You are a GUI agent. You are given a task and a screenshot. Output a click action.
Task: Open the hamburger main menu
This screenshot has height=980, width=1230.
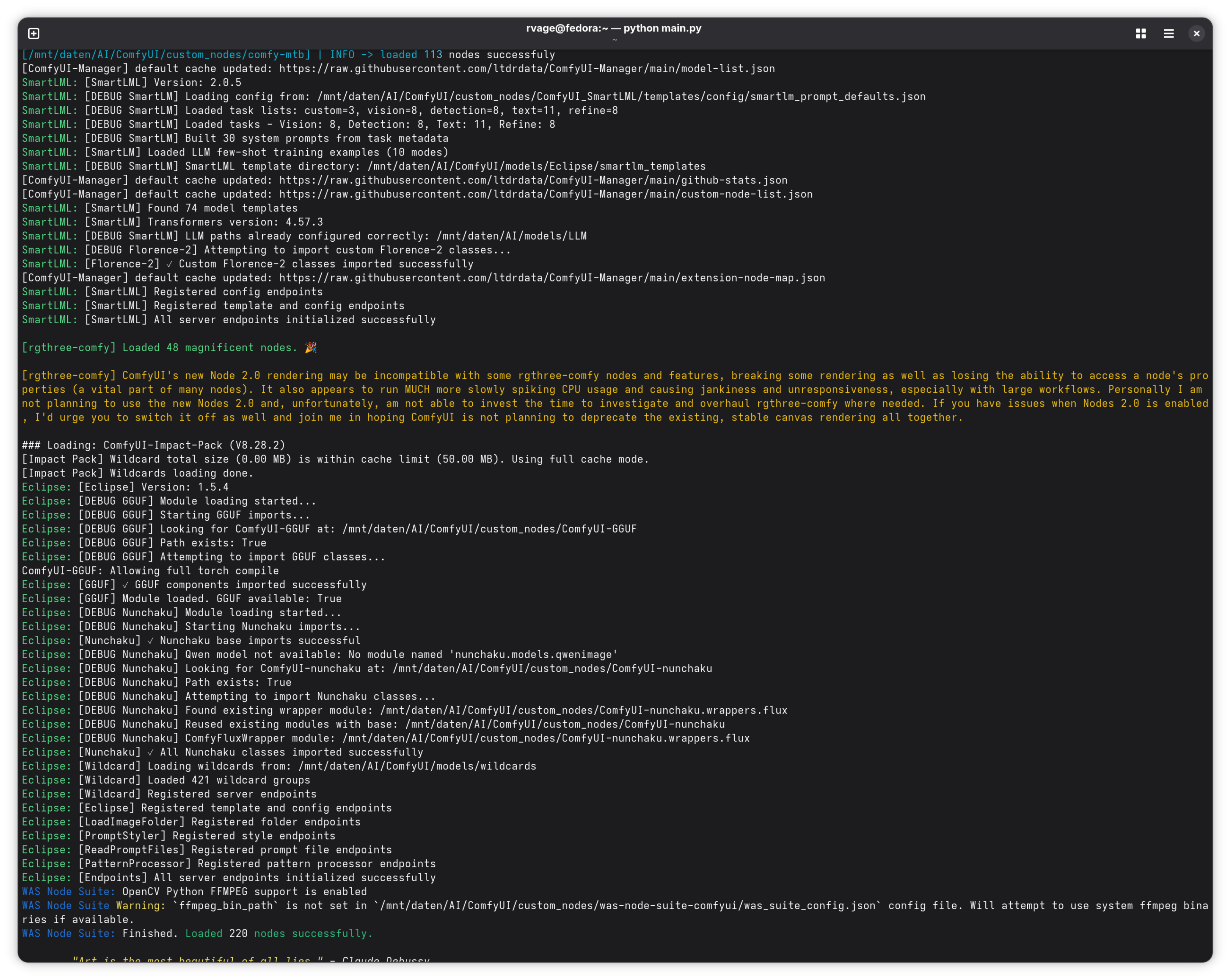tap(1168, 34)
